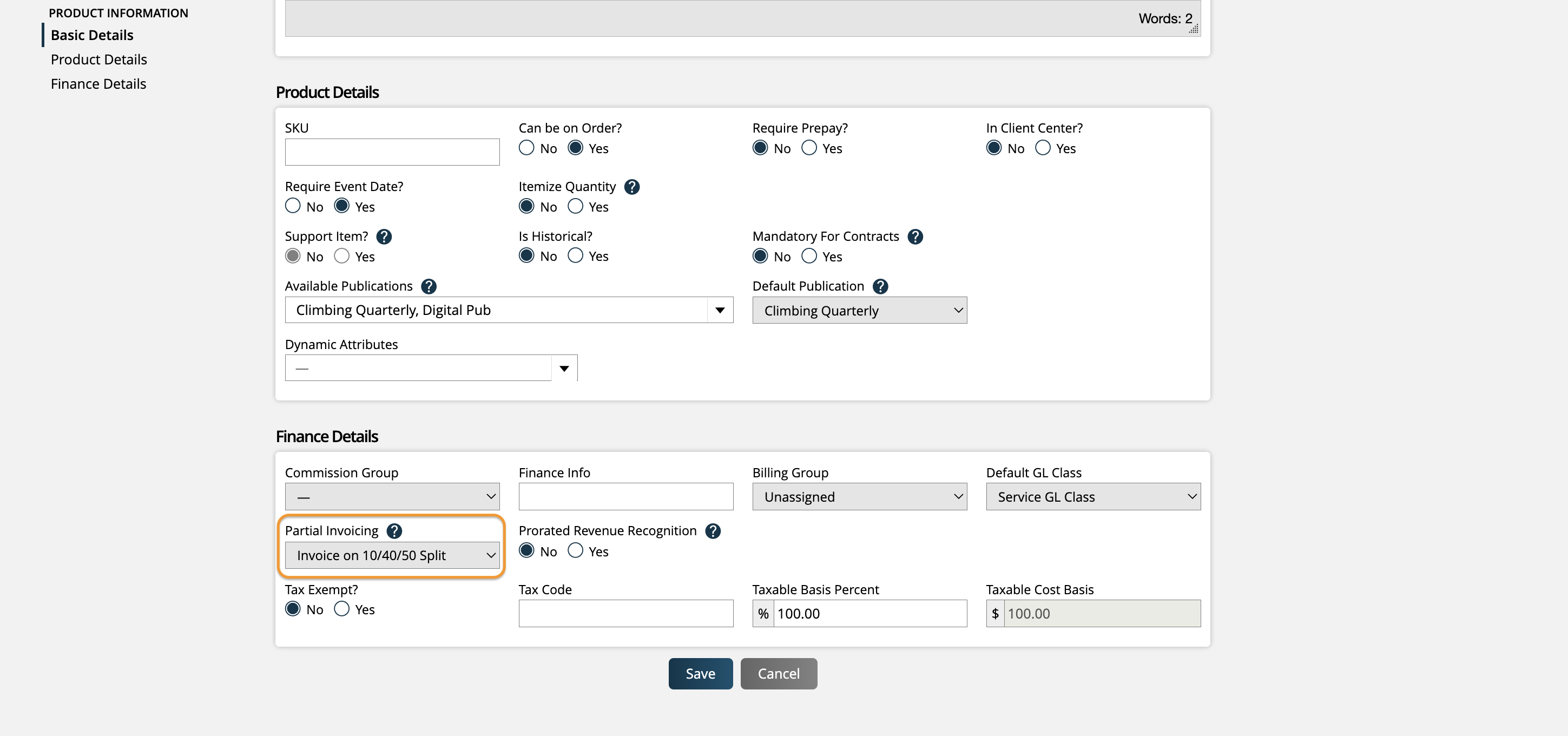The width and height of the screenshot is (1568, 736).
Task: Open Prorated Revenue Recognition help icon
Action: 712,531
